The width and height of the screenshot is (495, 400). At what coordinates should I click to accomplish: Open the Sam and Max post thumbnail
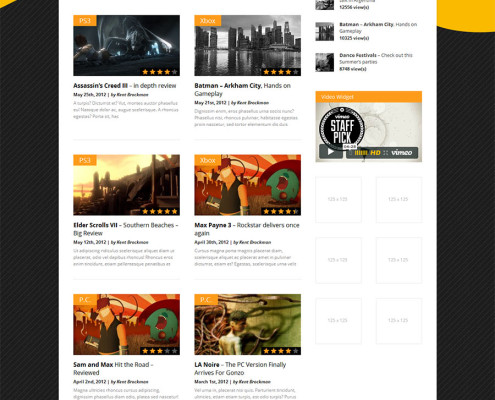pyautogui.click(x=126, y=324)
